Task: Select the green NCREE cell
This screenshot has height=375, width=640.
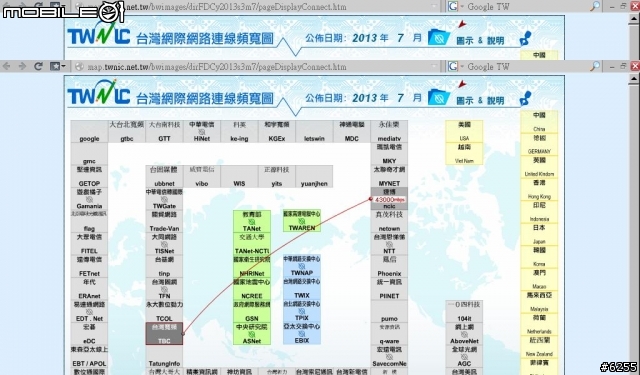Action: (251, 288)
